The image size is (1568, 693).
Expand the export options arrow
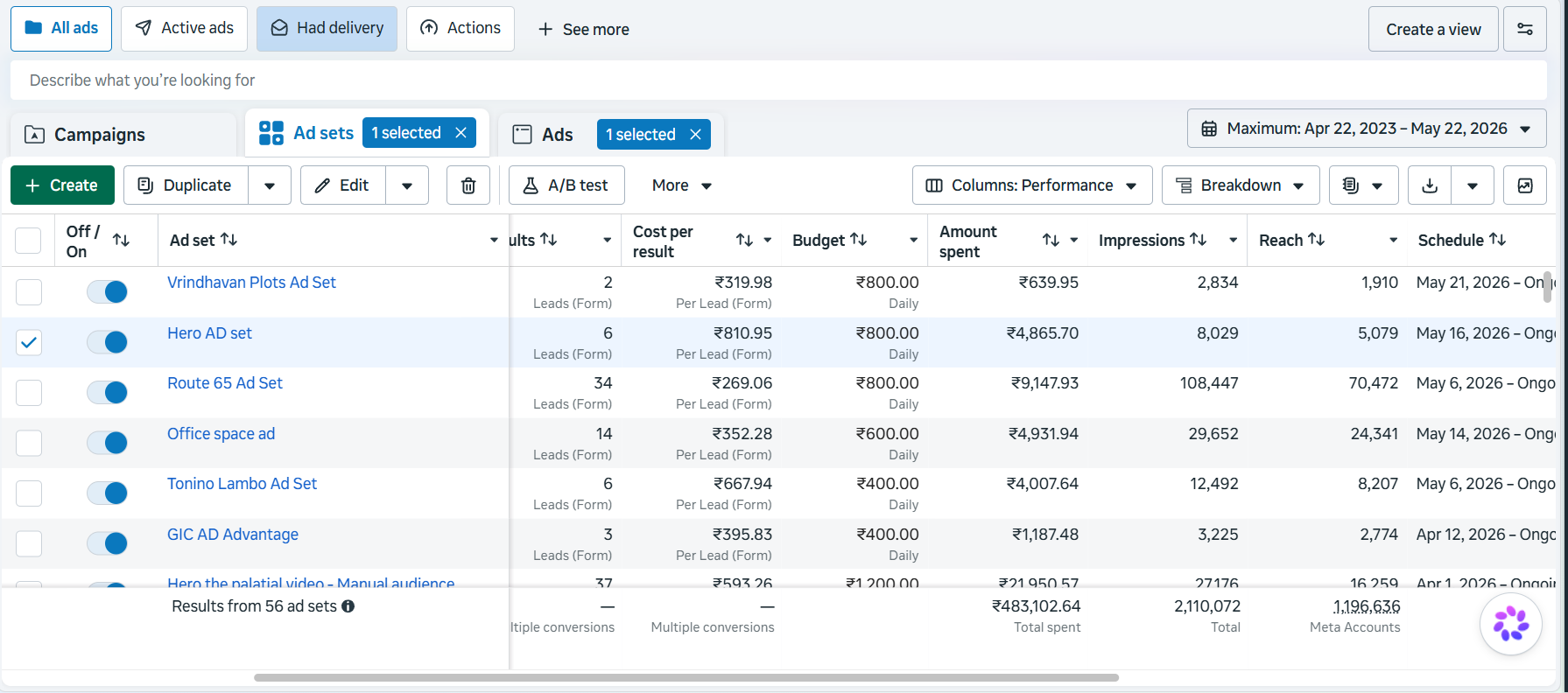pyautogui.click(x=1473, y=185)
